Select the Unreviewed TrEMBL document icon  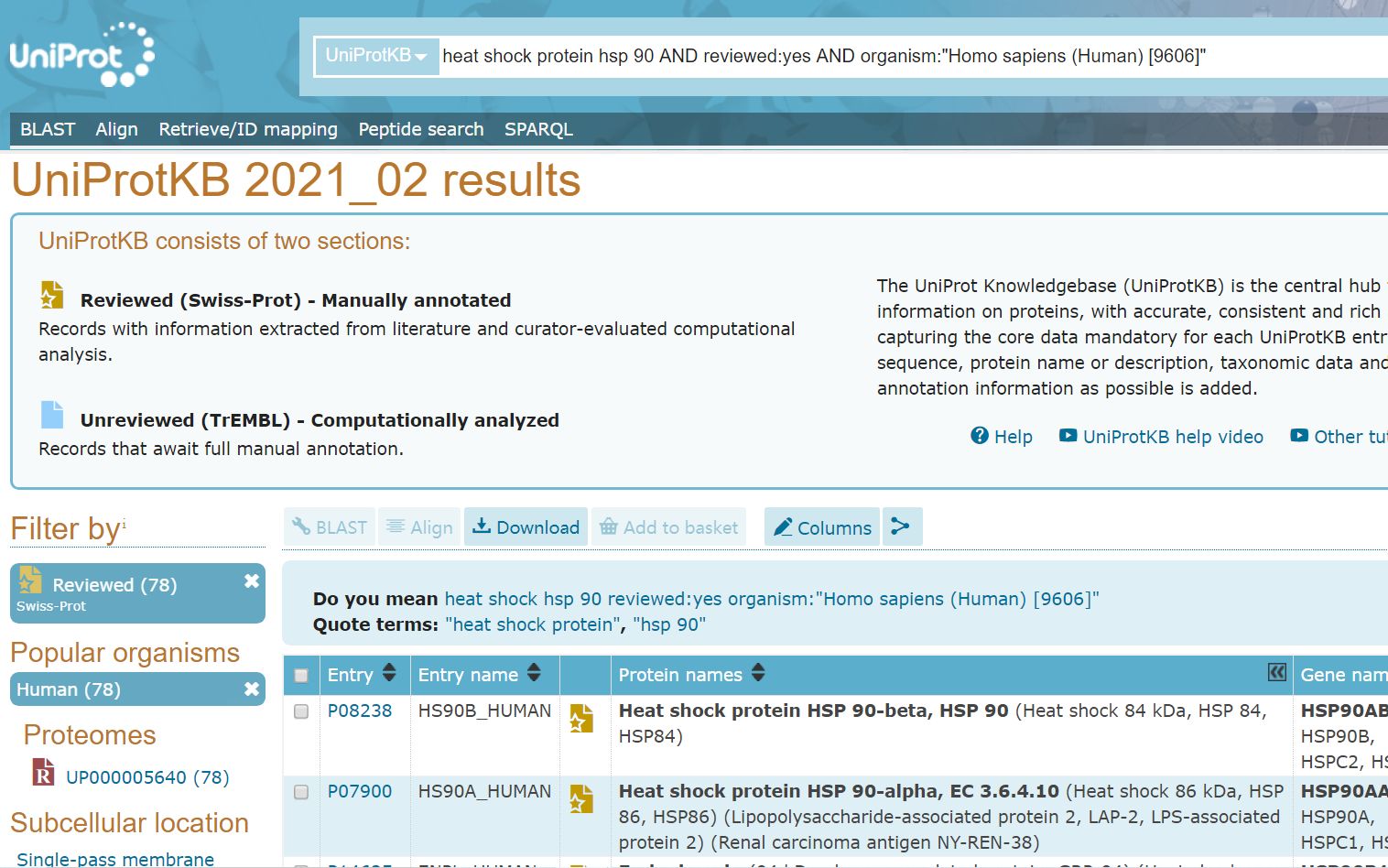(x=52, y=415)
